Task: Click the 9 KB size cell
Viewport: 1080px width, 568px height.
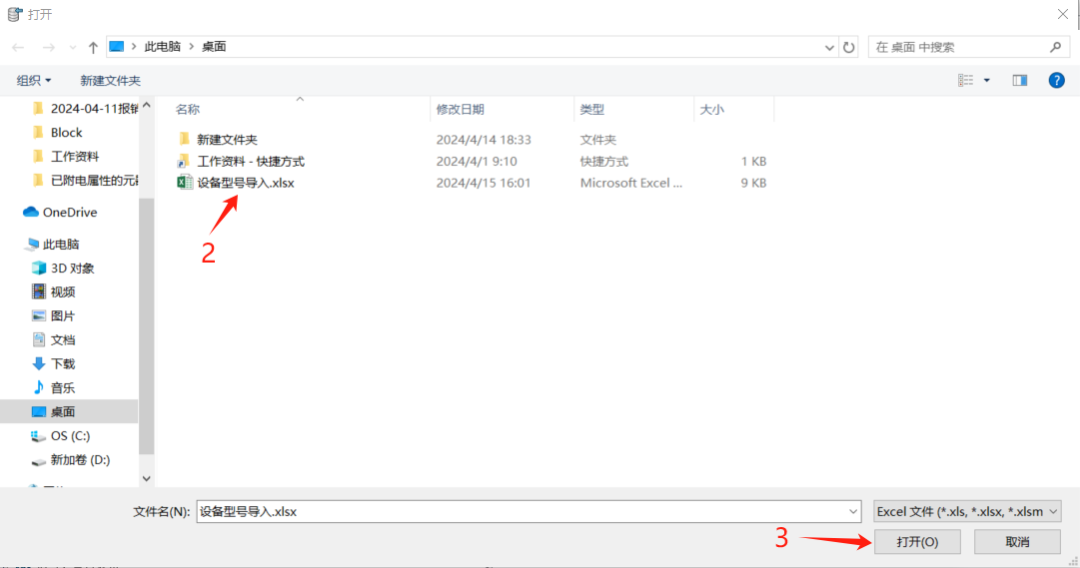Action: 754,183
